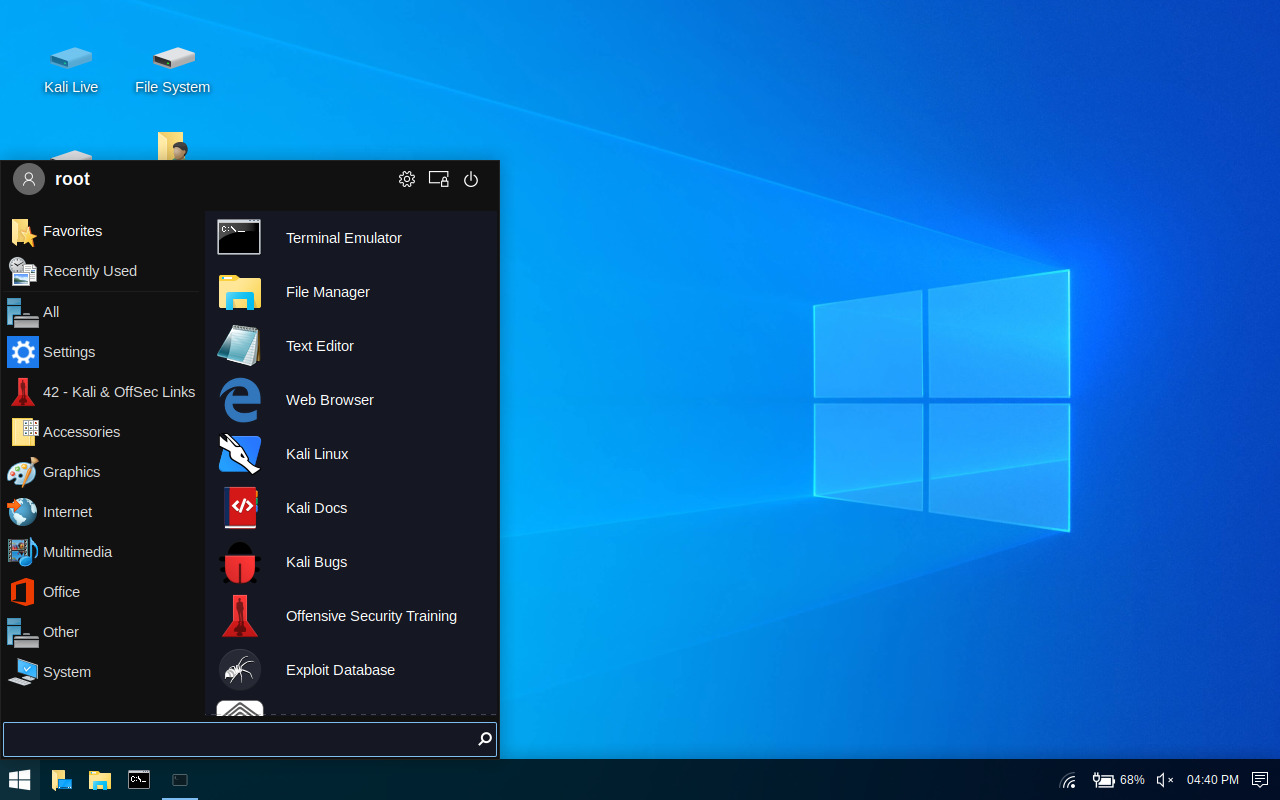Click the power button in the menu
The height and width of the screenshot is (800, 1280).
470,179
